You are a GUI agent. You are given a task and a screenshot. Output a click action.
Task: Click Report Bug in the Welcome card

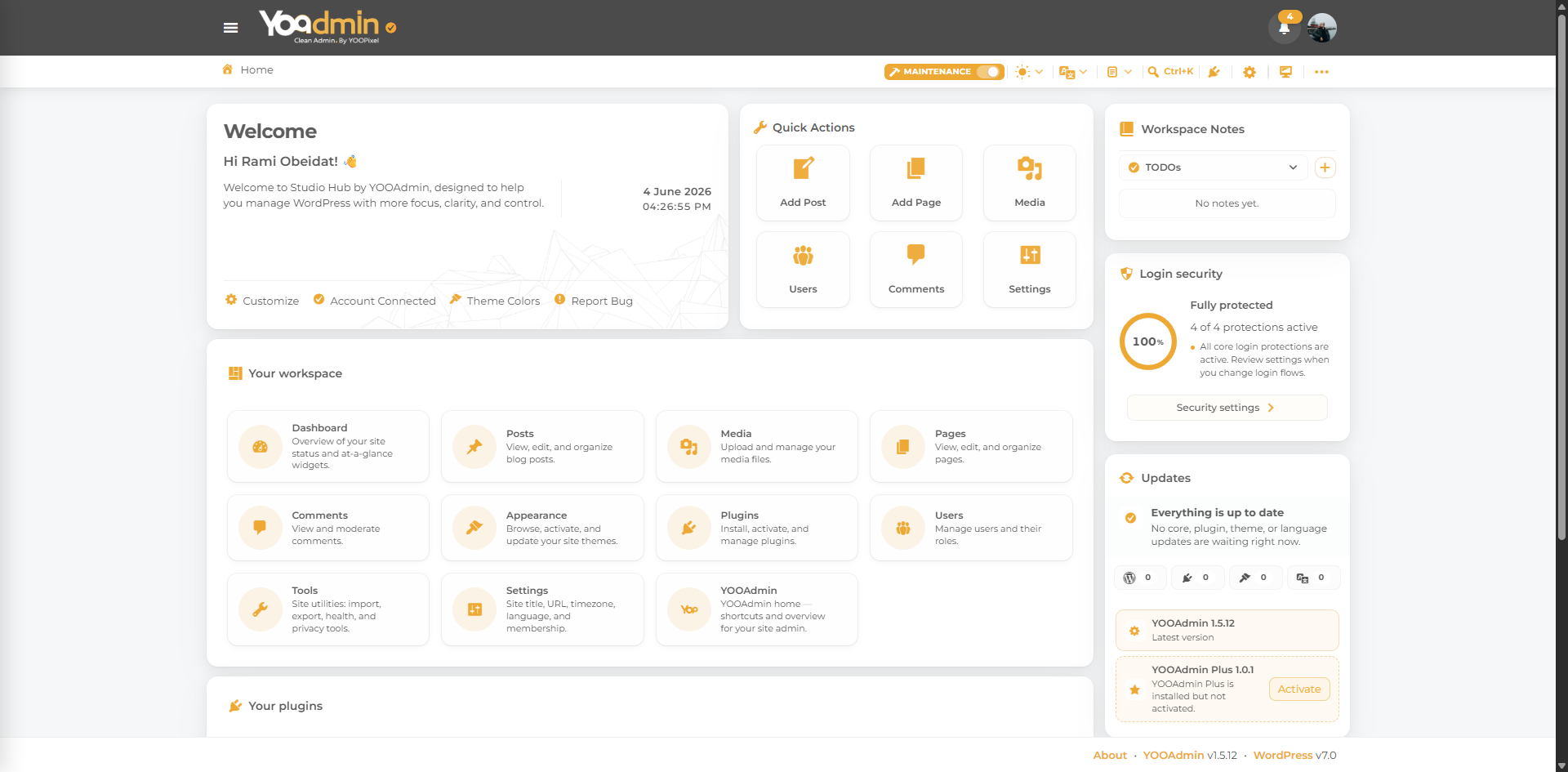[594, 301]
